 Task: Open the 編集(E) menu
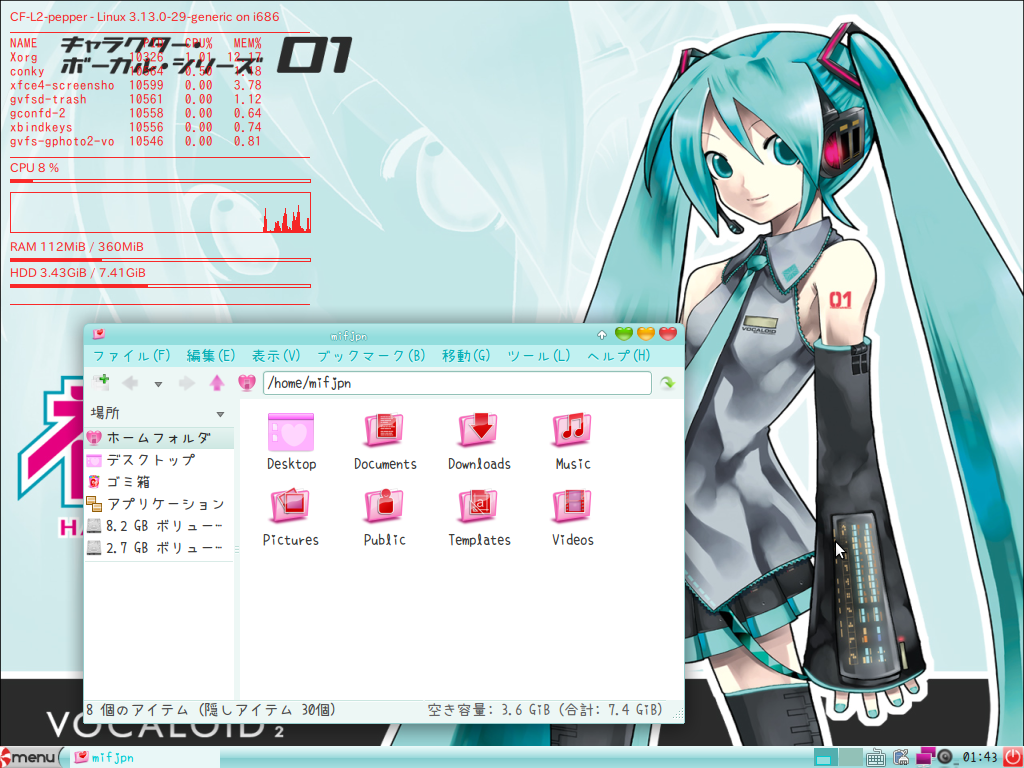(210, 355)
